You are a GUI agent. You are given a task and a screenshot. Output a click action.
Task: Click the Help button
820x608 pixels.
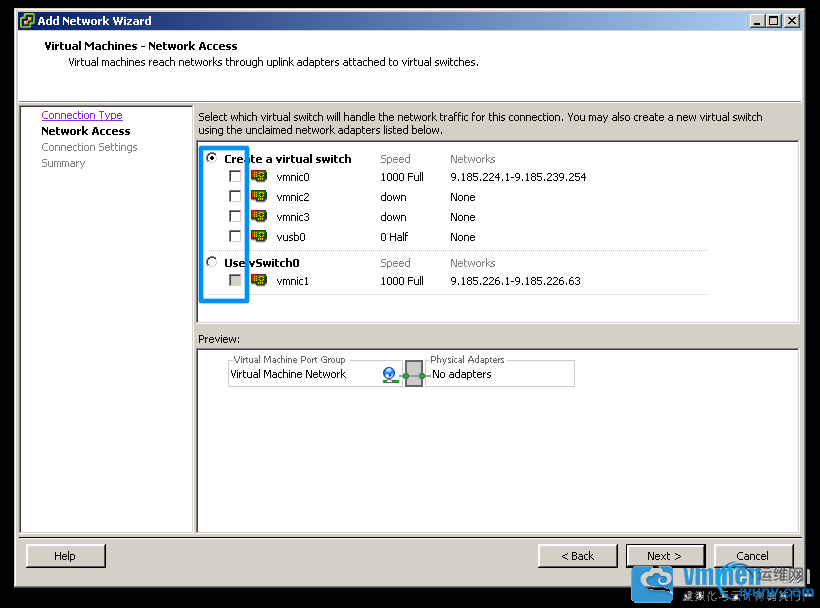coord(65,556)
